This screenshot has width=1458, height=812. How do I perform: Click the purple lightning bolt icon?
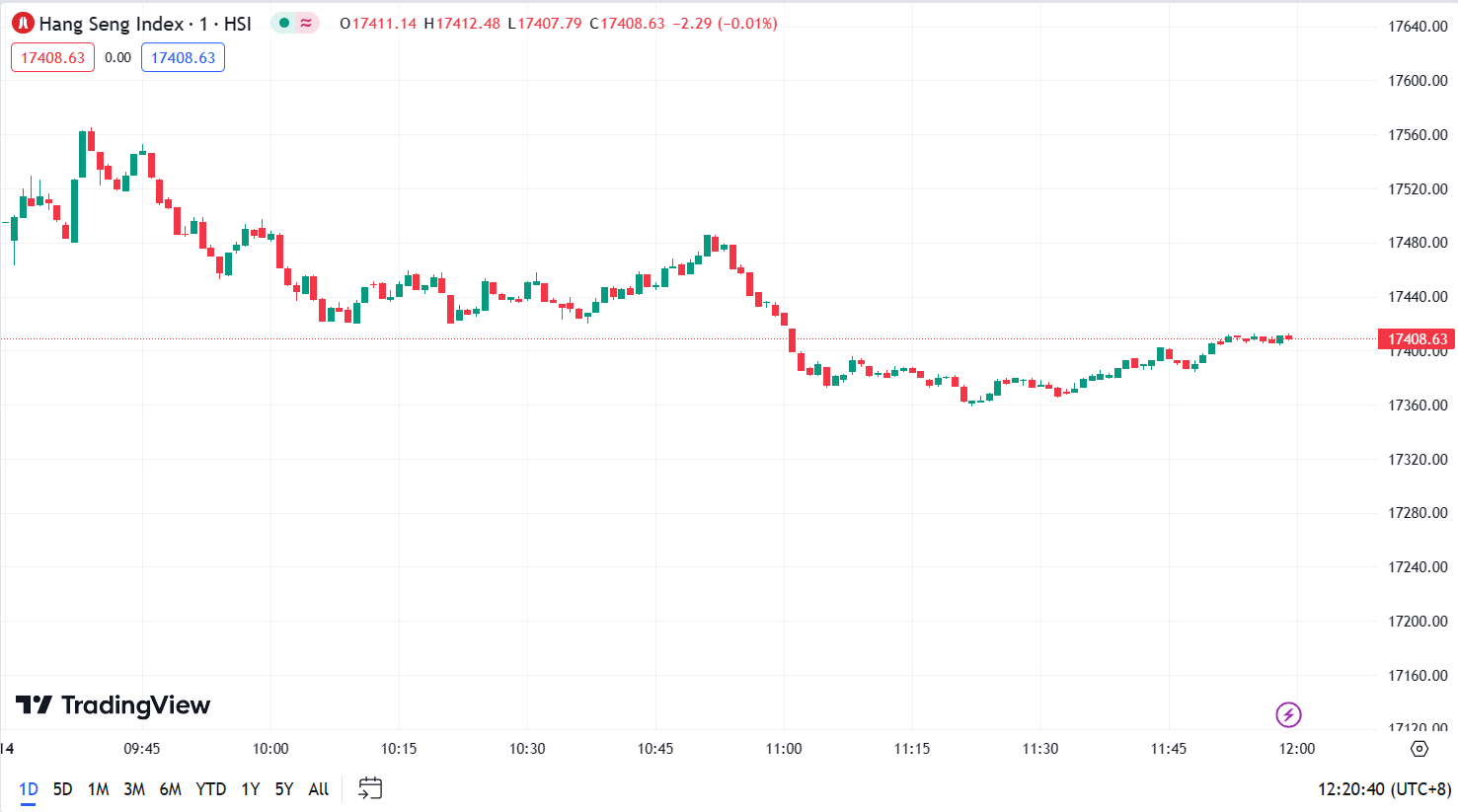[x=1288, y=714]
